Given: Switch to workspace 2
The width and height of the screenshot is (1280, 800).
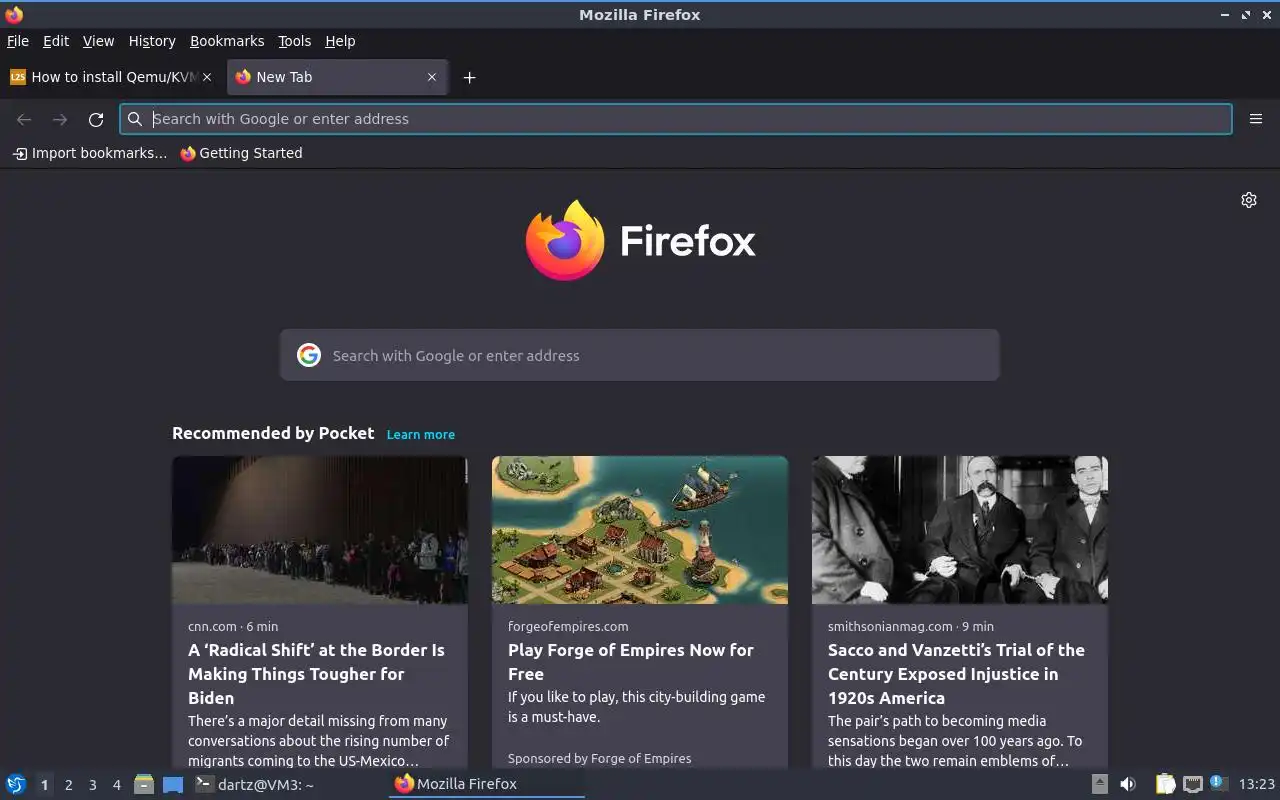Looking at the screenshot, I should coord(68,785).
